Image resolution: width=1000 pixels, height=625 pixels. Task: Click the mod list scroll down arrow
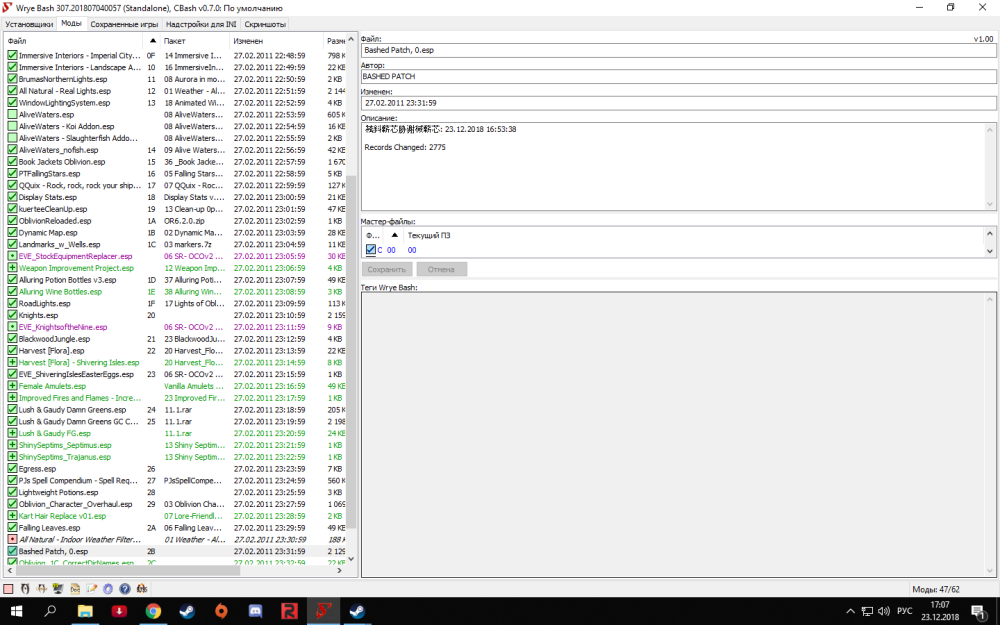351,559
